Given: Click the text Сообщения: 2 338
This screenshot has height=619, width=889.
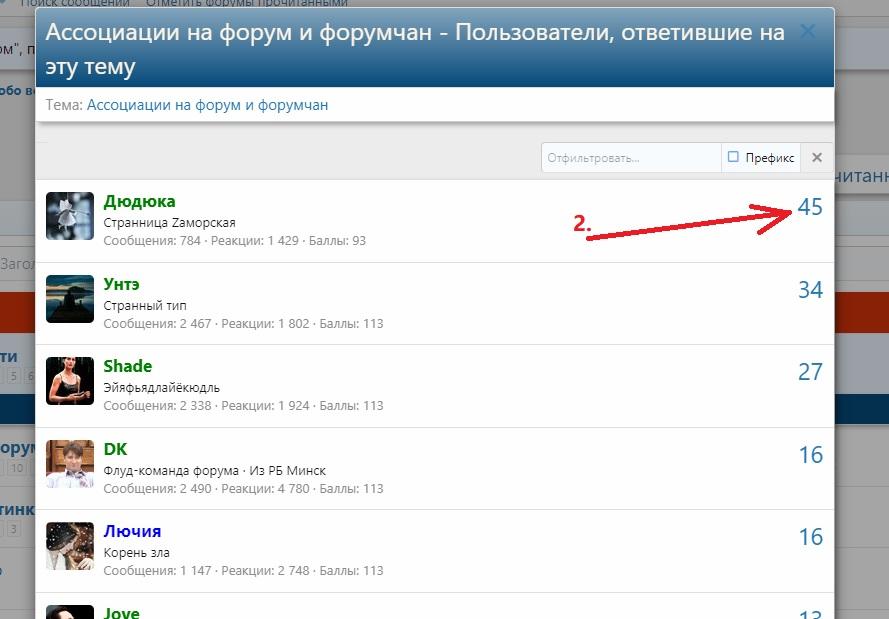Looking at the screenshot, I should tap(157, 406).
